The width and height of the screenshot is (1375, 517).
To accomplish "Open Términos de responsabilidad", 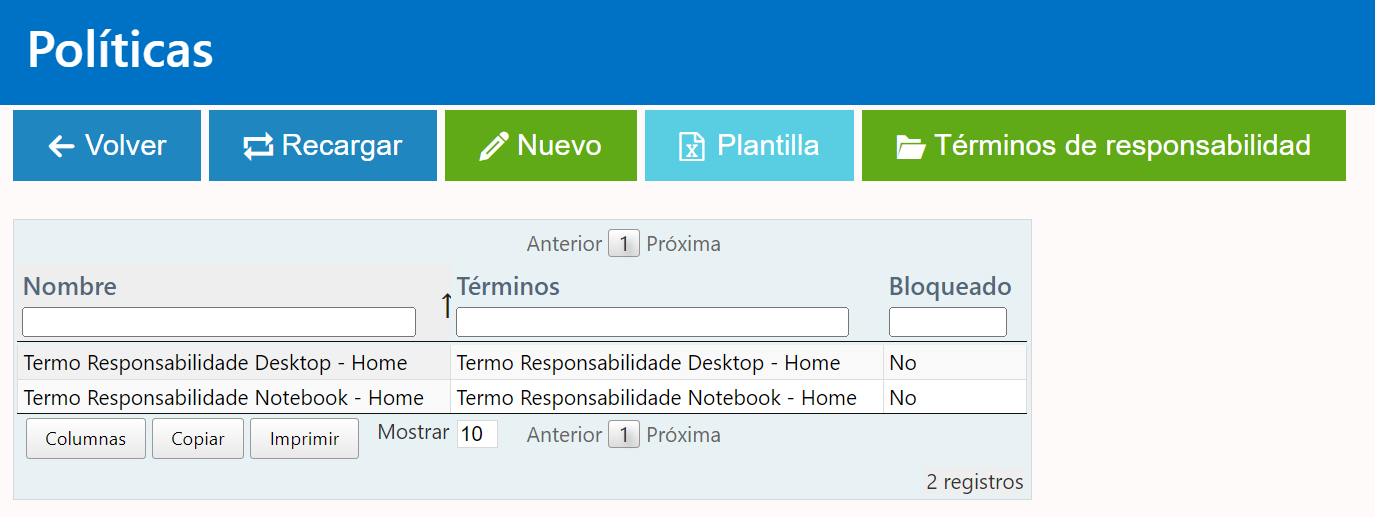I will point(1103,146).
